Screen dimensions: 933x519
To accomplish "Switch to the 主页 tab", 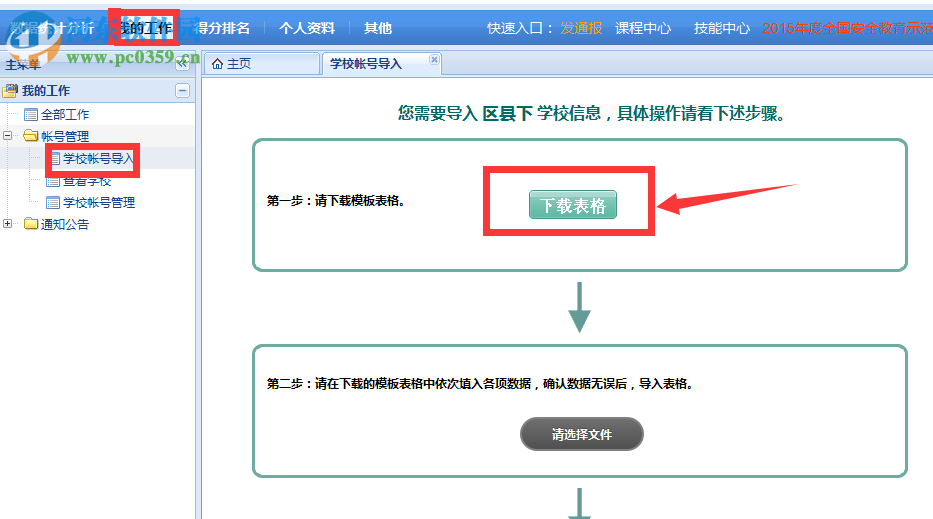I will click(262, 64).
